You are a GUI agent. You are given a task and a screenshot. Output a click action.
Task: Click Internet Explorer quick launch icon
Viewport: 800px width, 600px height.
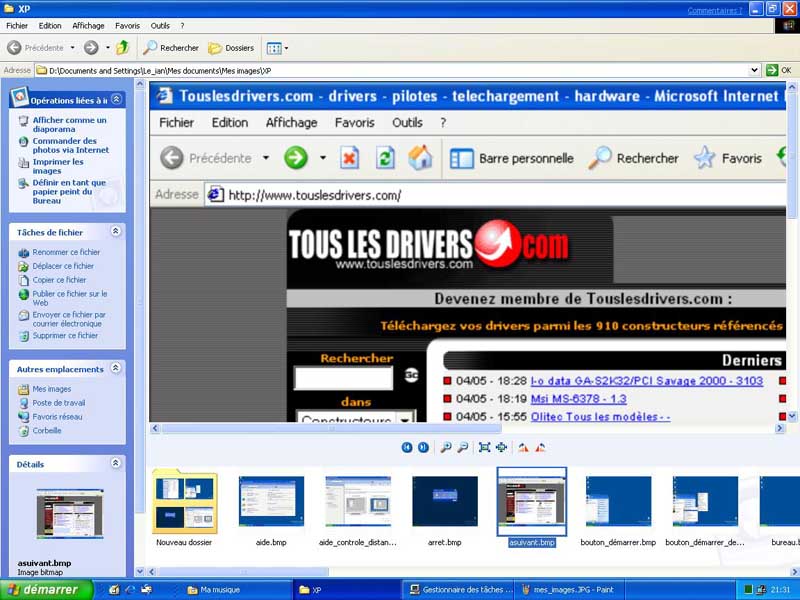click(x=130, y=590)
